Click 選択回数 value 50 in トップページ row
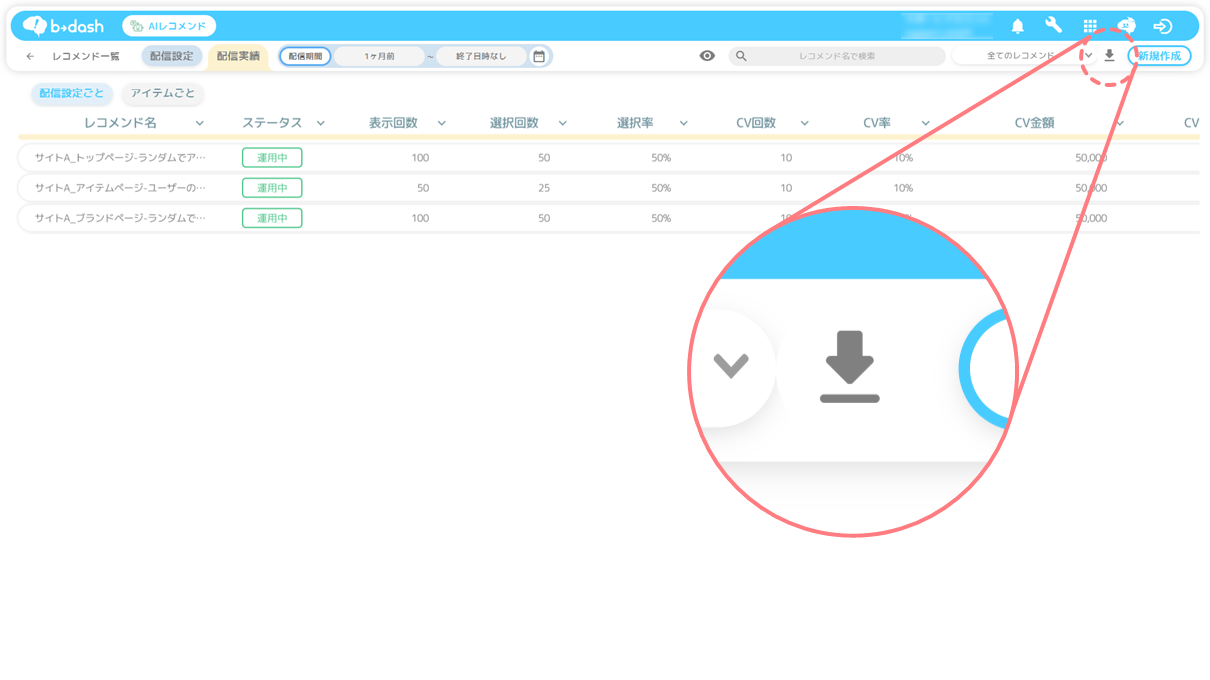The image size is (1210, 680). [544, 158]
